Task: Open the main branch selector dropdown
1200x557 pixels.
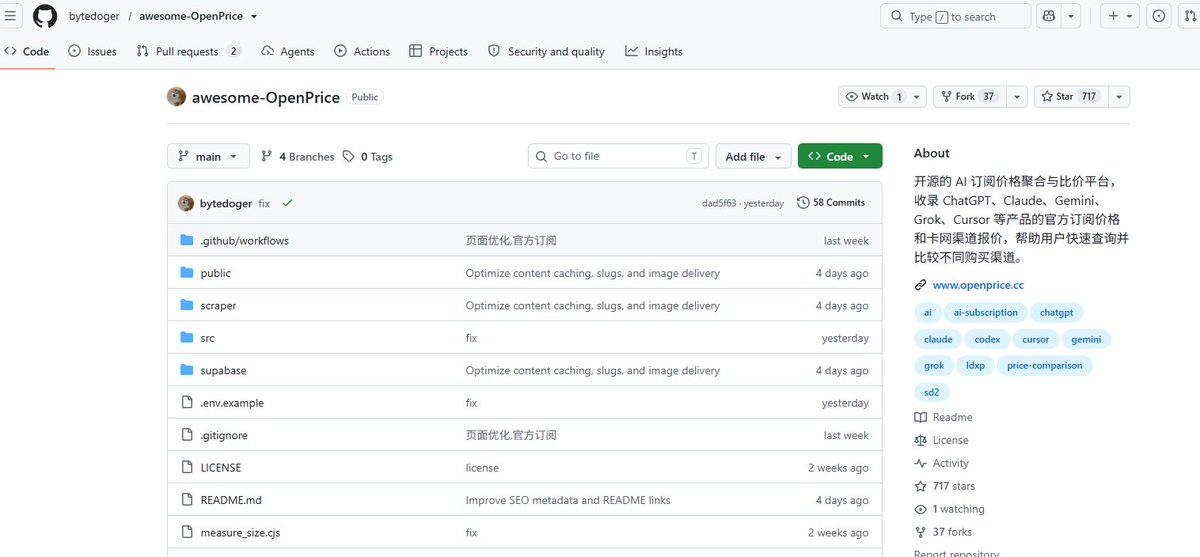Action: tap(208, 157)
